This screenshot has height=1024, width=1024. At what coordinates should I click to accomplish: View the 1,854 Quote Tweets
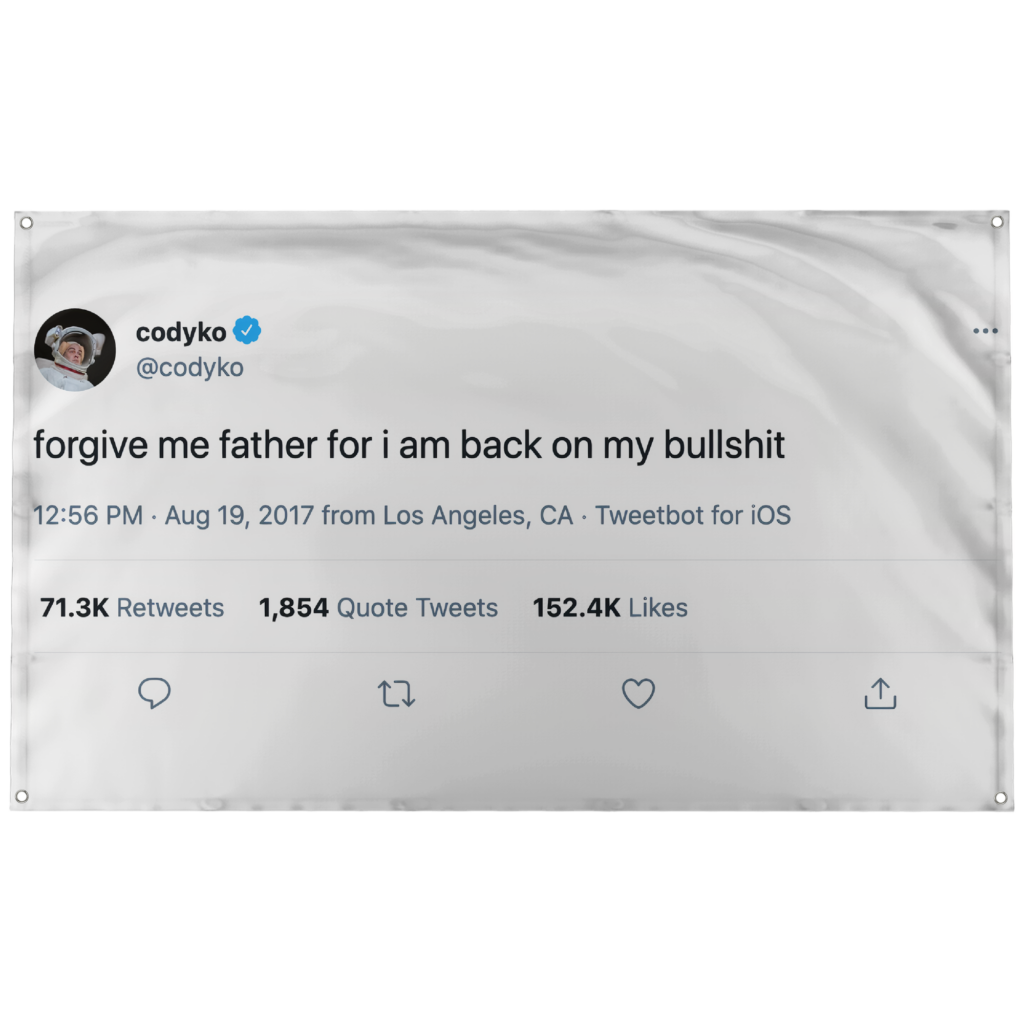(x=378, y=607)
